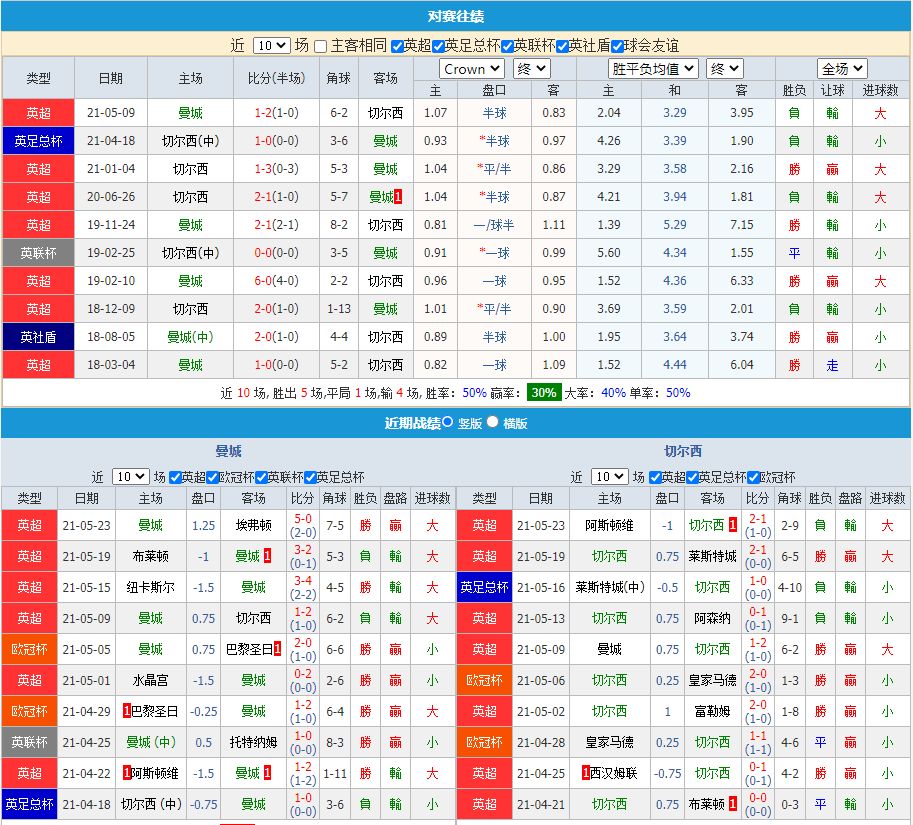This screenshot has width=913, height=825.
Task: Click the 近期战绩 section header
Action: (x=412, y=423)
